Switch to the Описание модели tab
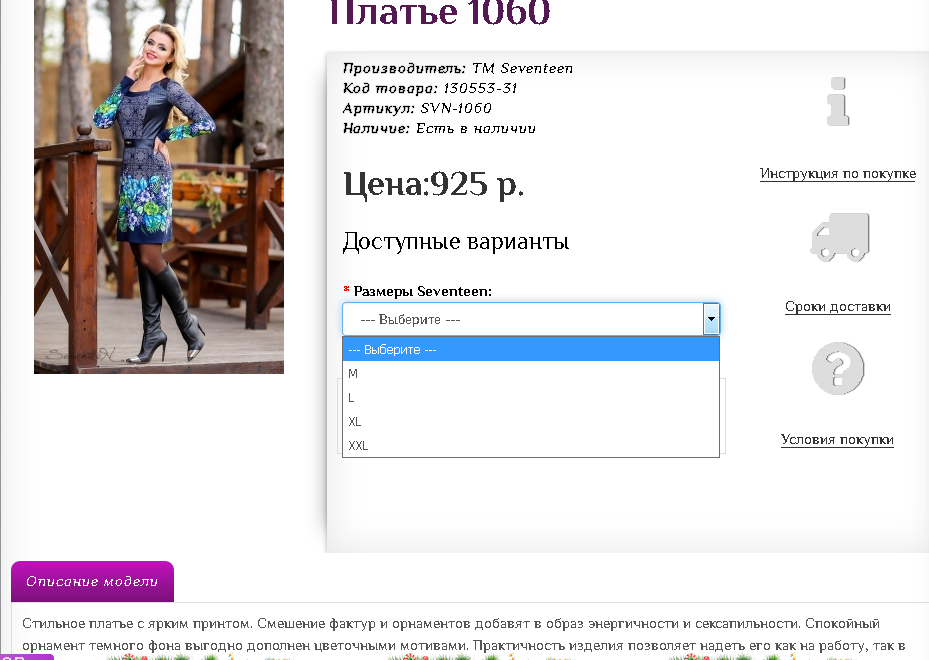929x660 pixels. pos(92,581)
